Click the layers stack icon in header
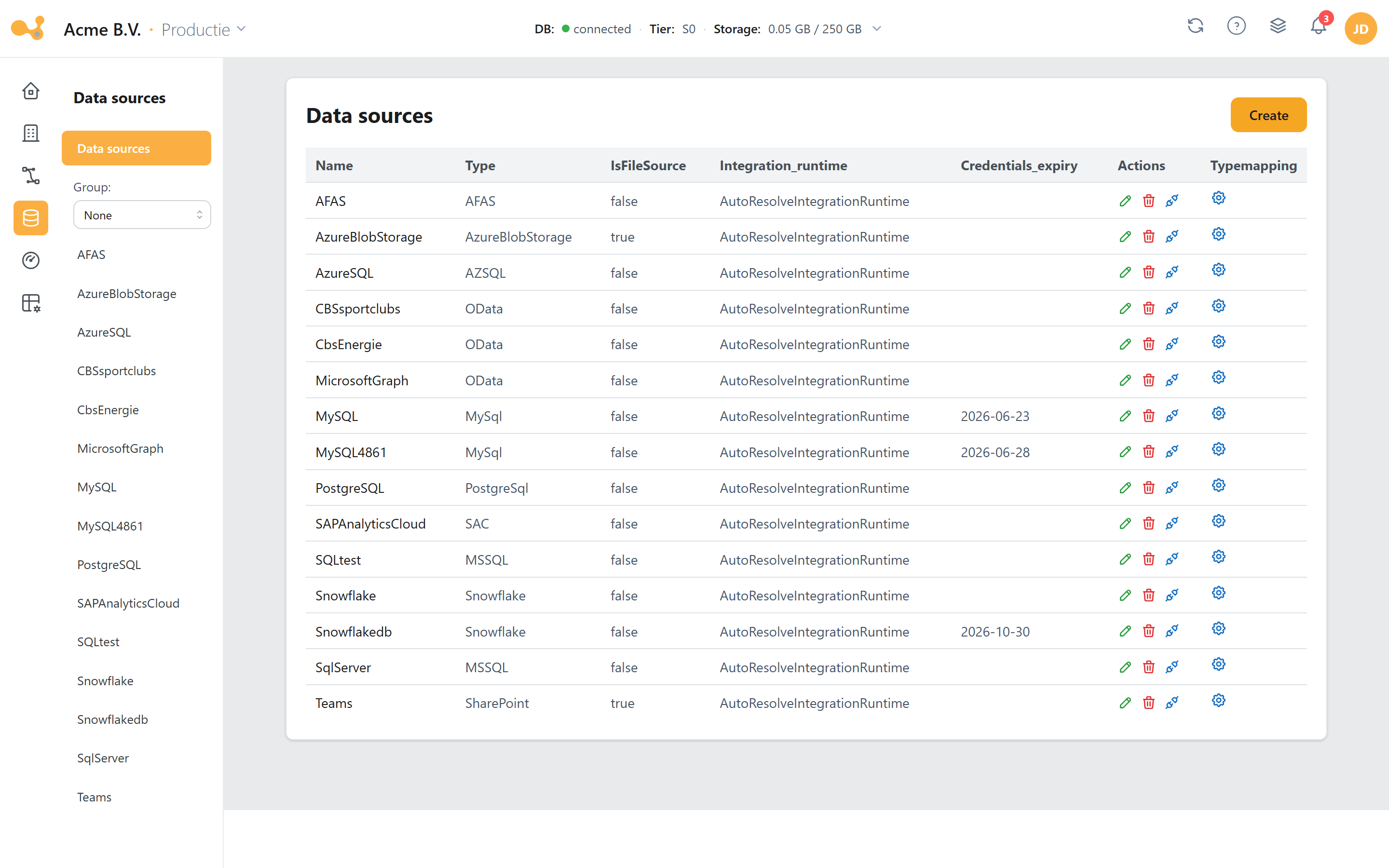This screenshot has height=868, width=1389. click(x=1278, y=26)
